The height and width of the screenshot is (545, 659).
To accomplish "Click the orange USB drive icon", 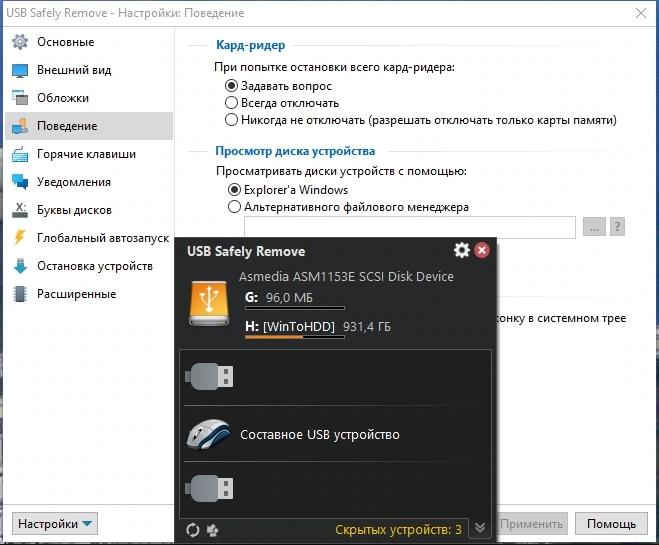I will [209, 303].
